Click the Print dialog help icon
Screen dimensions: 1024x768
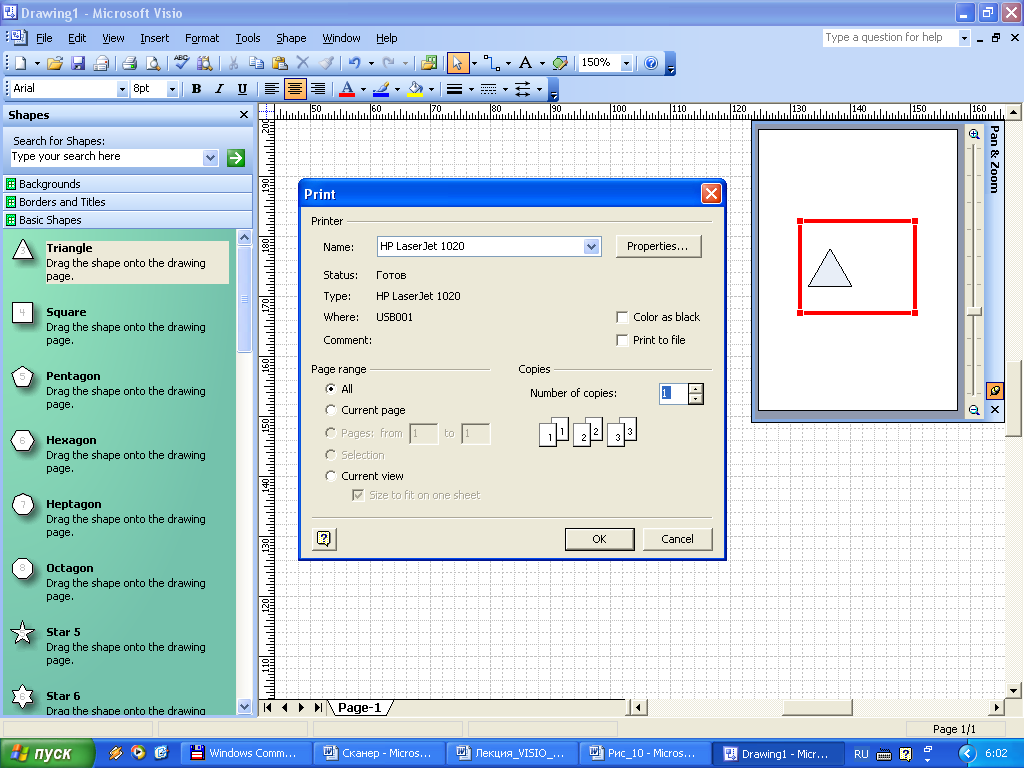click(x=324, y=539)
